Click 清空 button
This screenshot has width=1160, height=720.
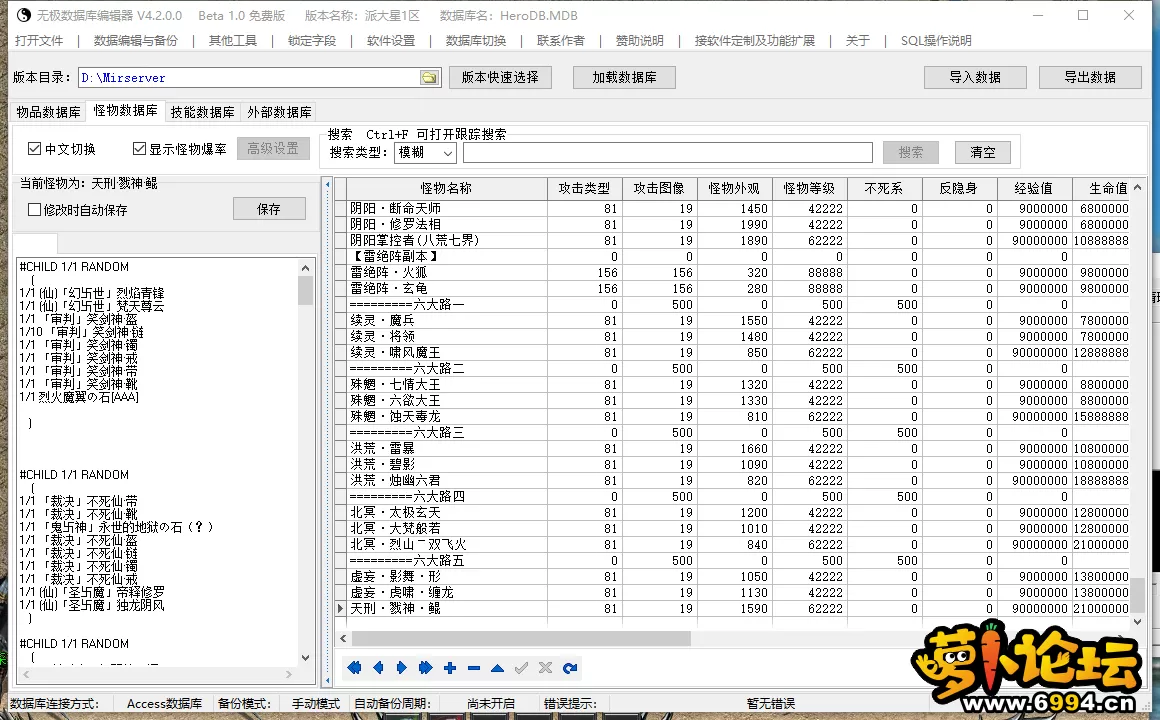point(983,152)
